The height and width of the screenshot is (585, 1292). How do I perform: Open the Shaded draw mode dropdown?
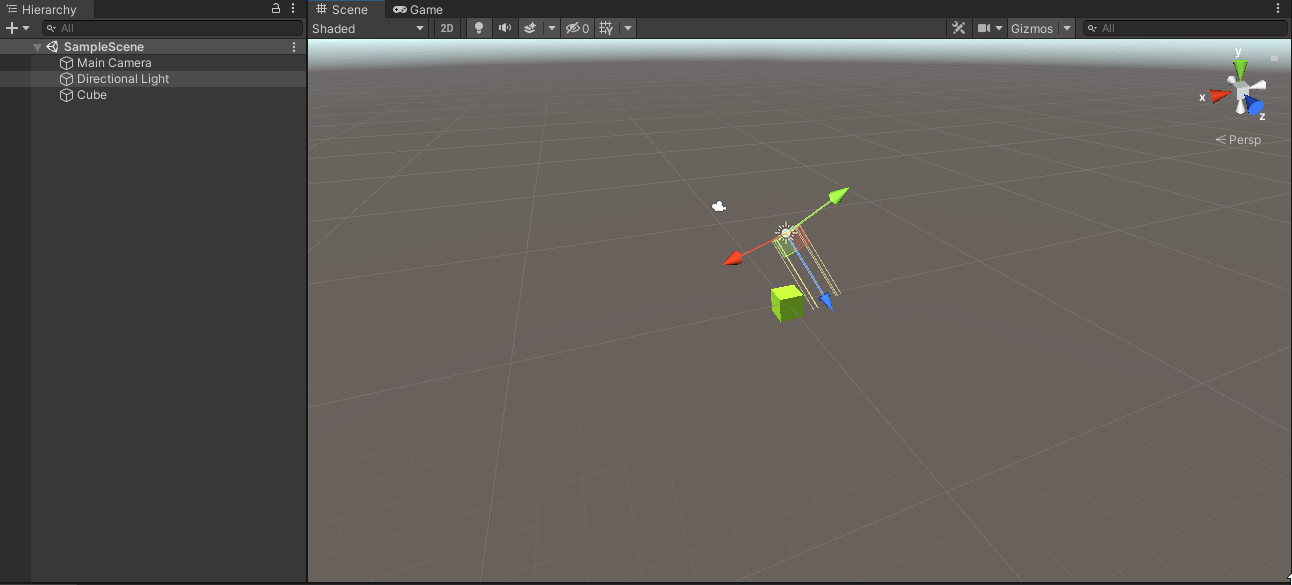pos(368,28)
